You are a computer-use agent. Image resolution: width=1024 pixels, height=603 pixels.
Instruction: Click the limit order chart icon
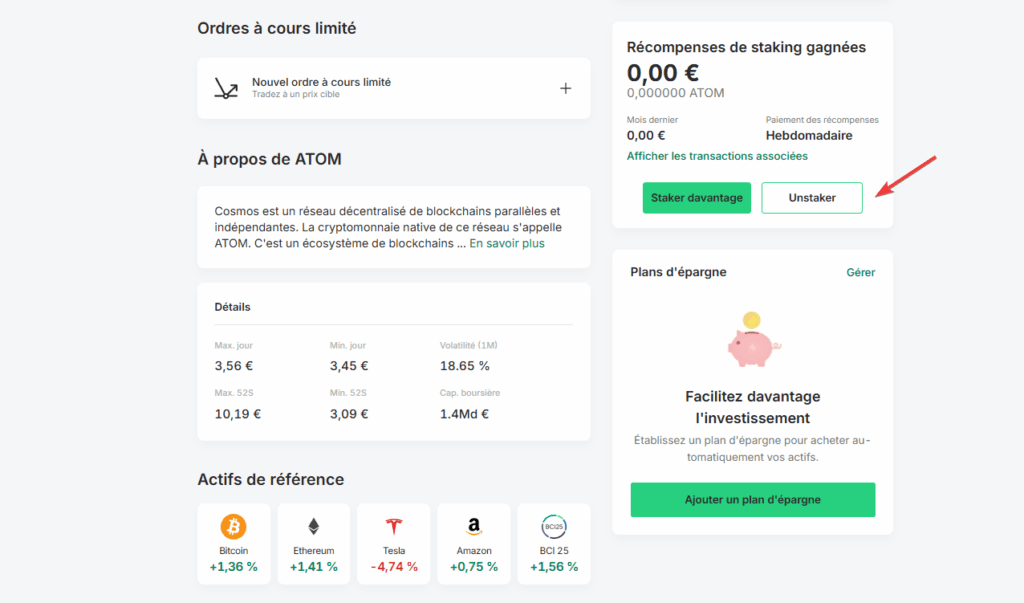tap(226, 88)
